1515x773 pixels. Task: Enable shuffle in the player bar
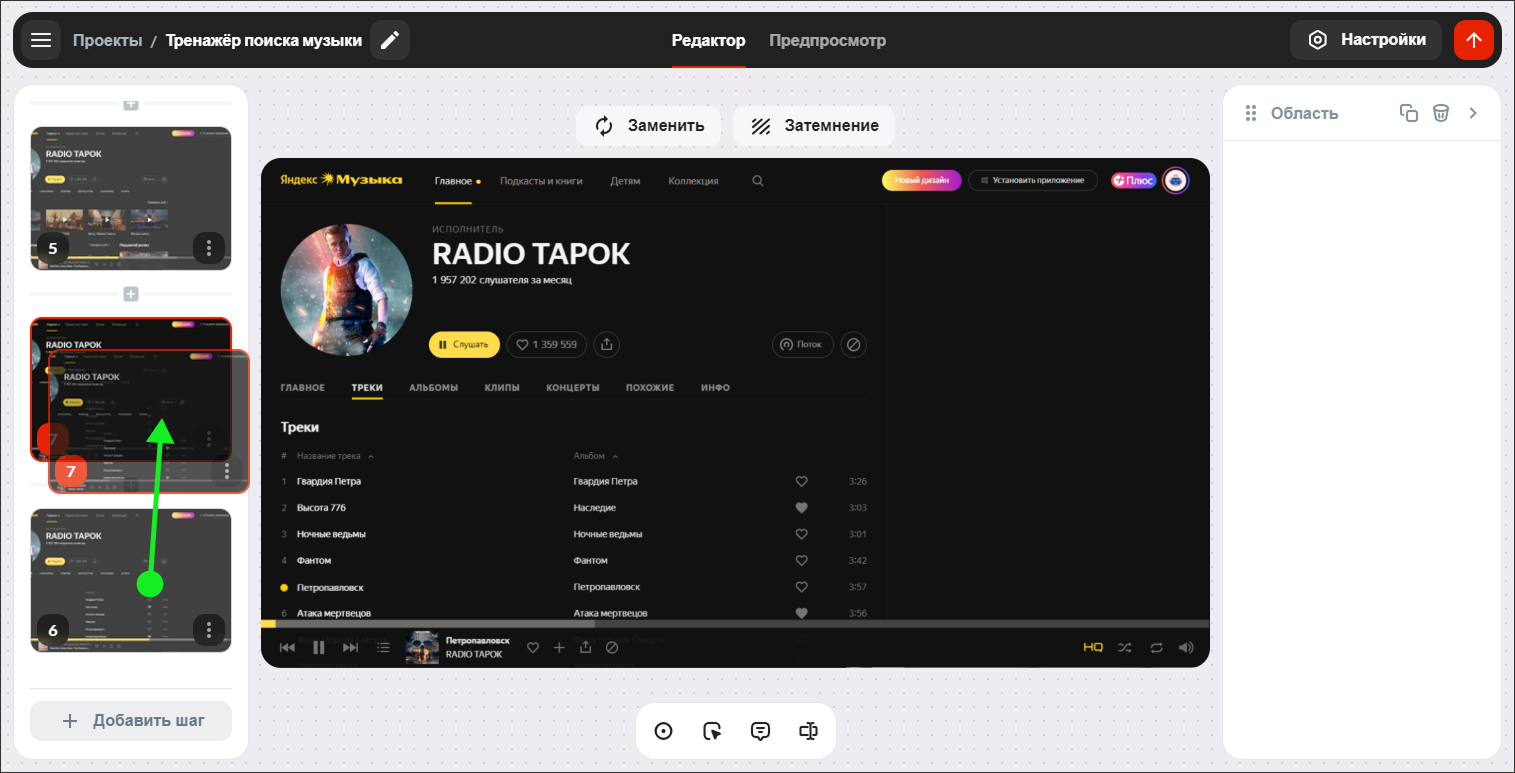1124,647
